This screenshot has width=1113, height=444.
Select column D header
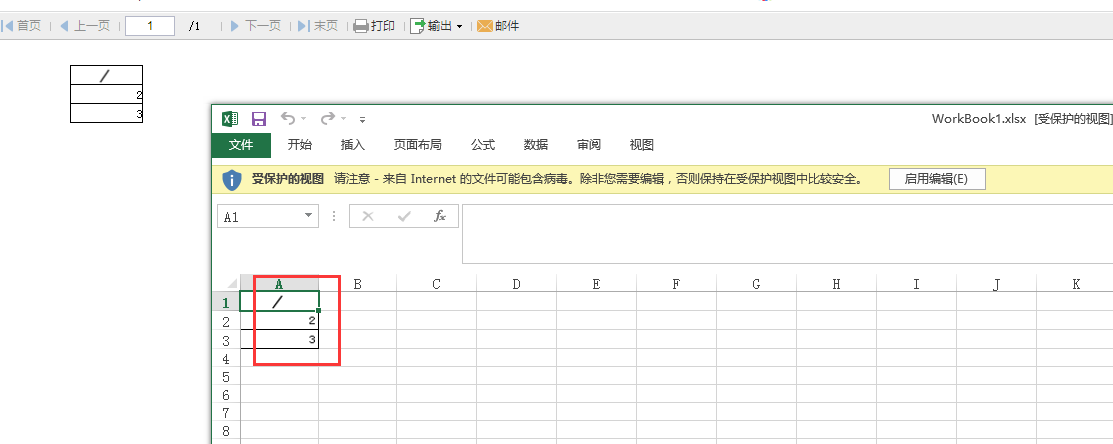tap(516, 284)
